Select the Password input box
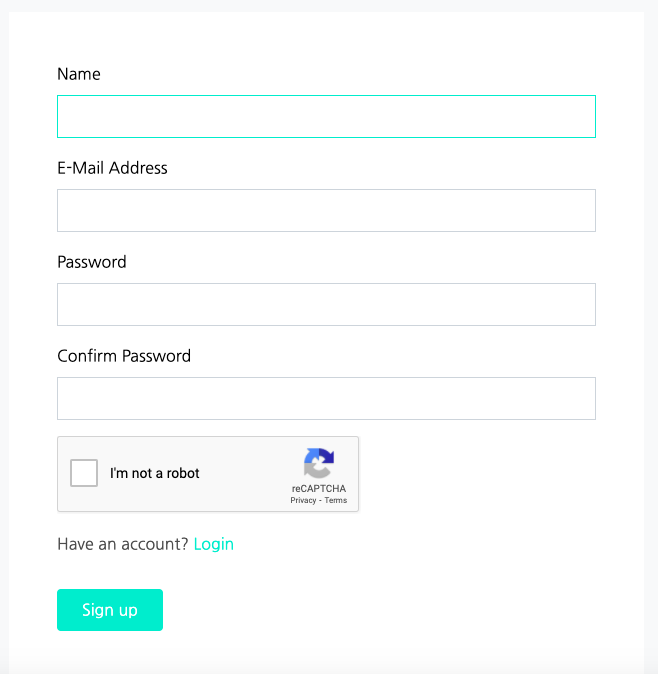This screenshot has height=674, width=658. click(x=326, y=304)
